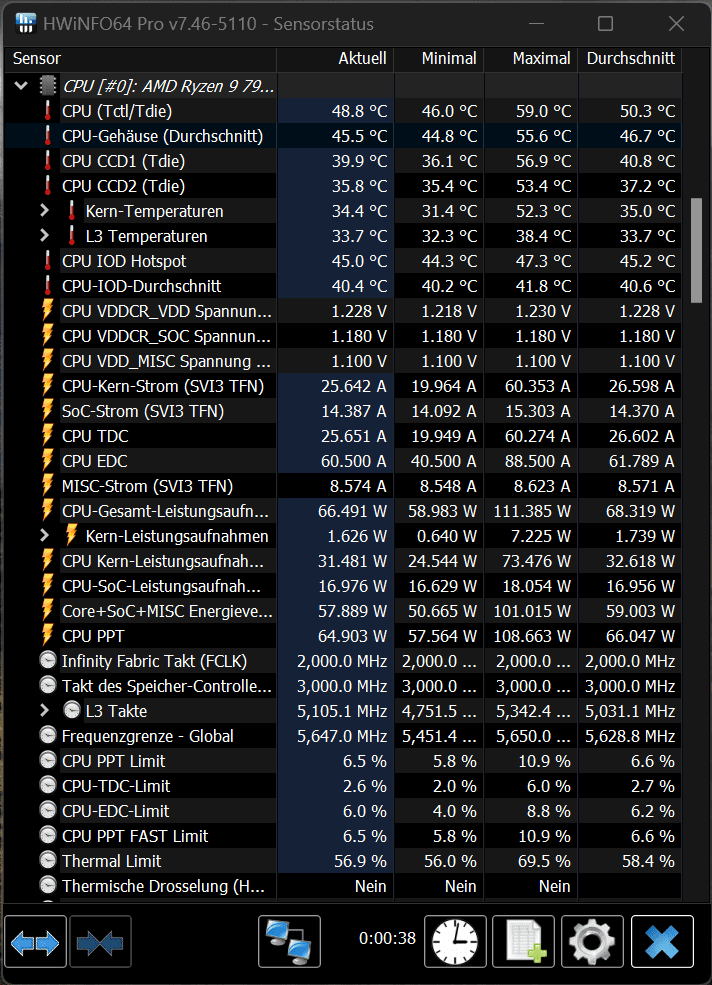Click thermometer icon next to Kern-Temperaturen

[x=72, y=210]
